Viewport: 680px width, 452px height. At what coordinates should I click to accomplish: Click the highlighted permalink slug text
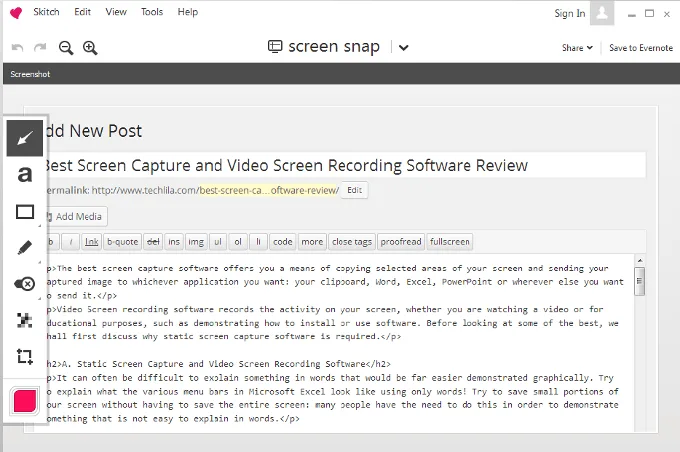click(x=269, y=190)
